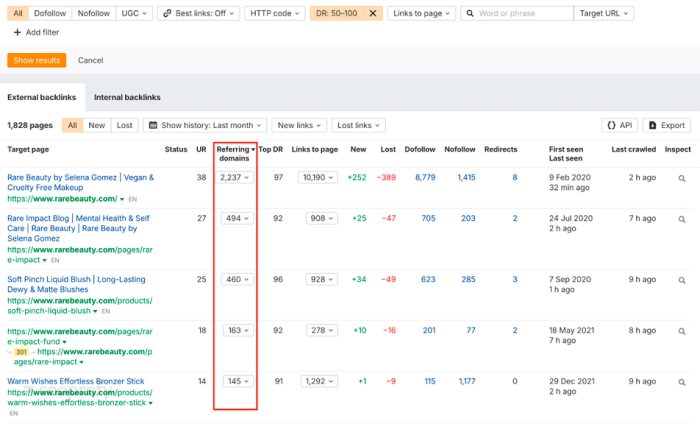This screenshot has height=424, width=700.
Task: Open Show history: Last month dropdown
Action: click(205, 125)
